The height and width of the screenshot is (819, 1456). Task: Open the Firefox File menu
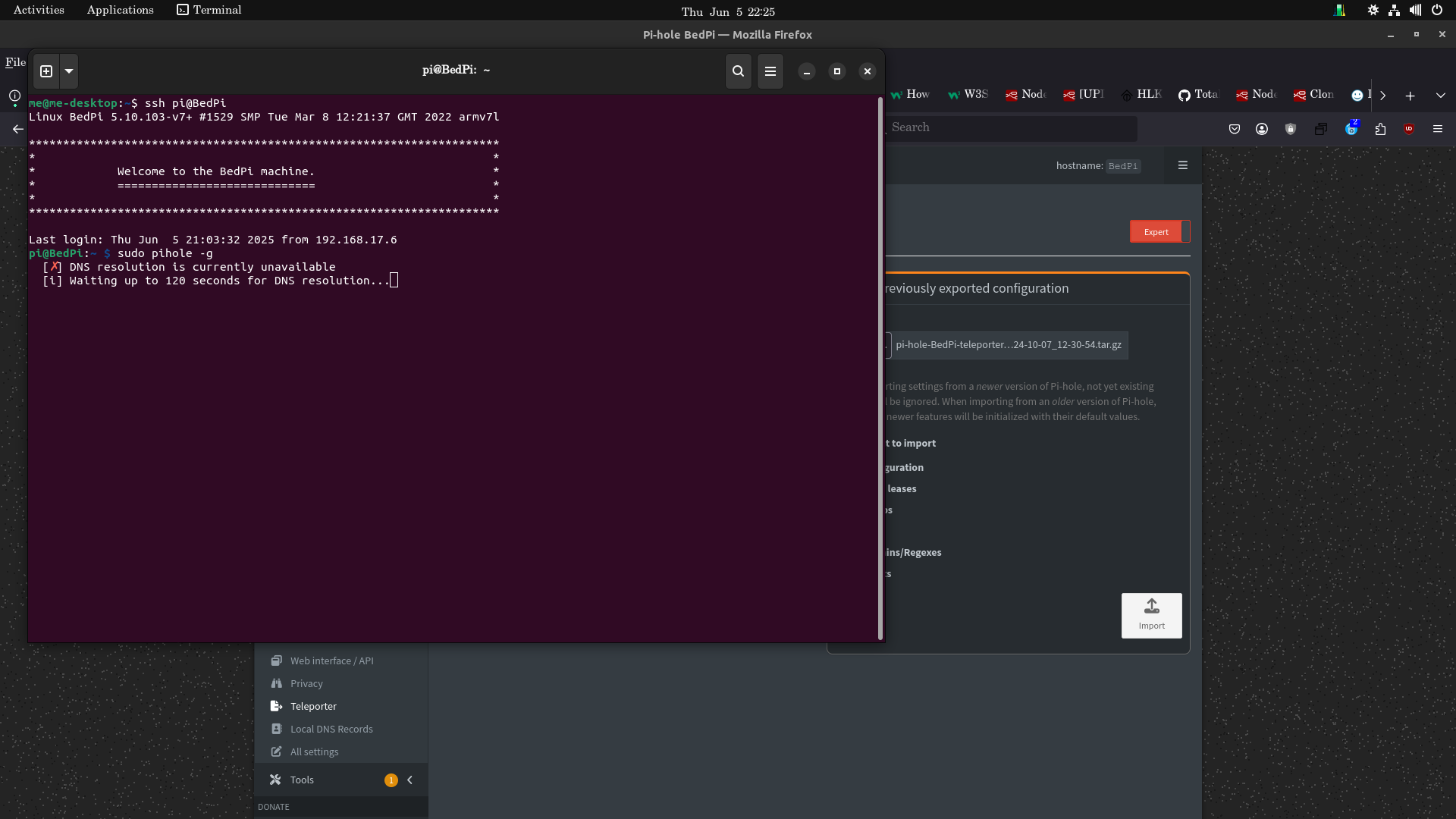(x=15, y=62)
